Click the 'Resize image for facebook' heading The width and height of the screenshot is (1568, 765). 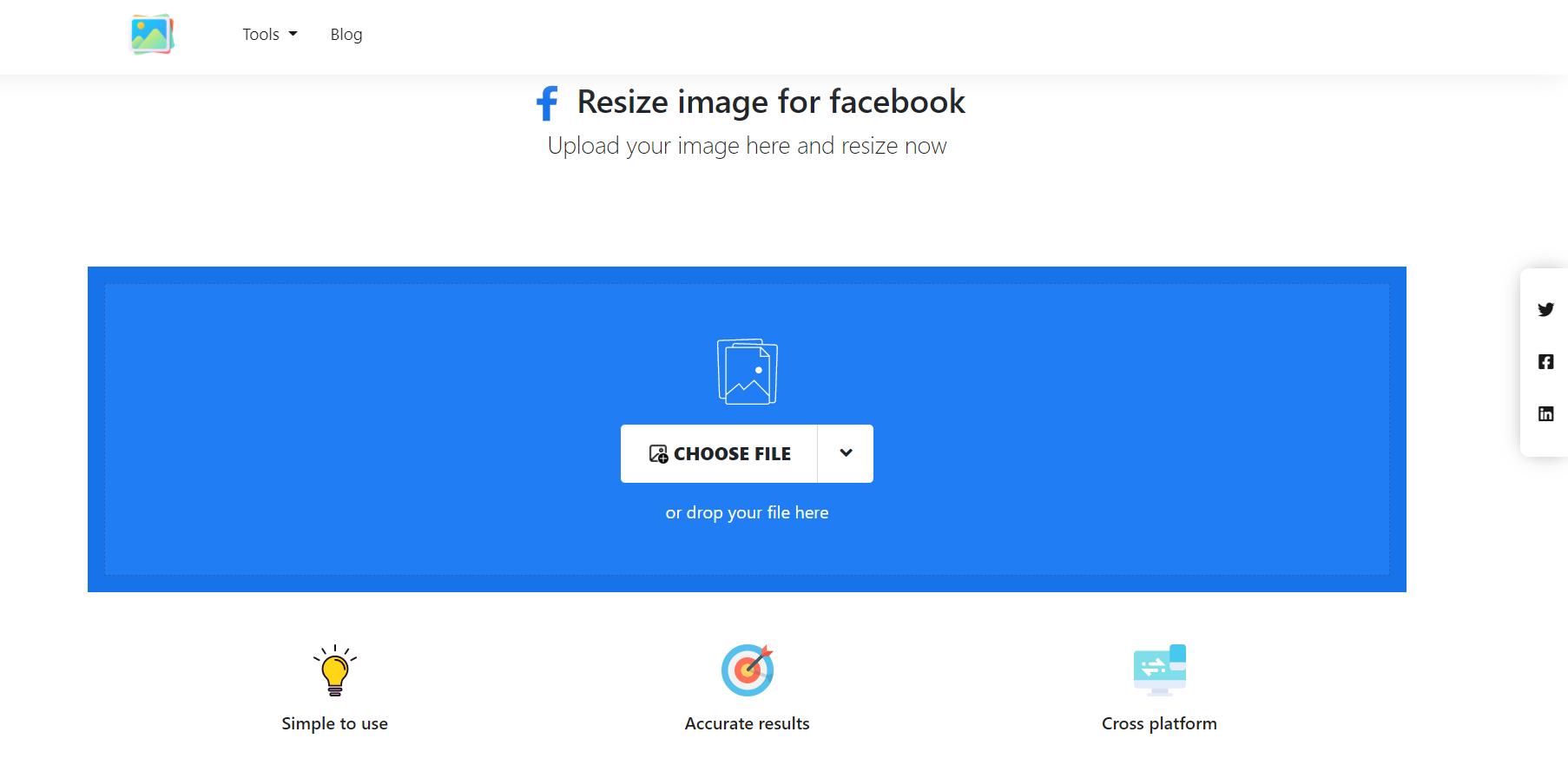771,102
